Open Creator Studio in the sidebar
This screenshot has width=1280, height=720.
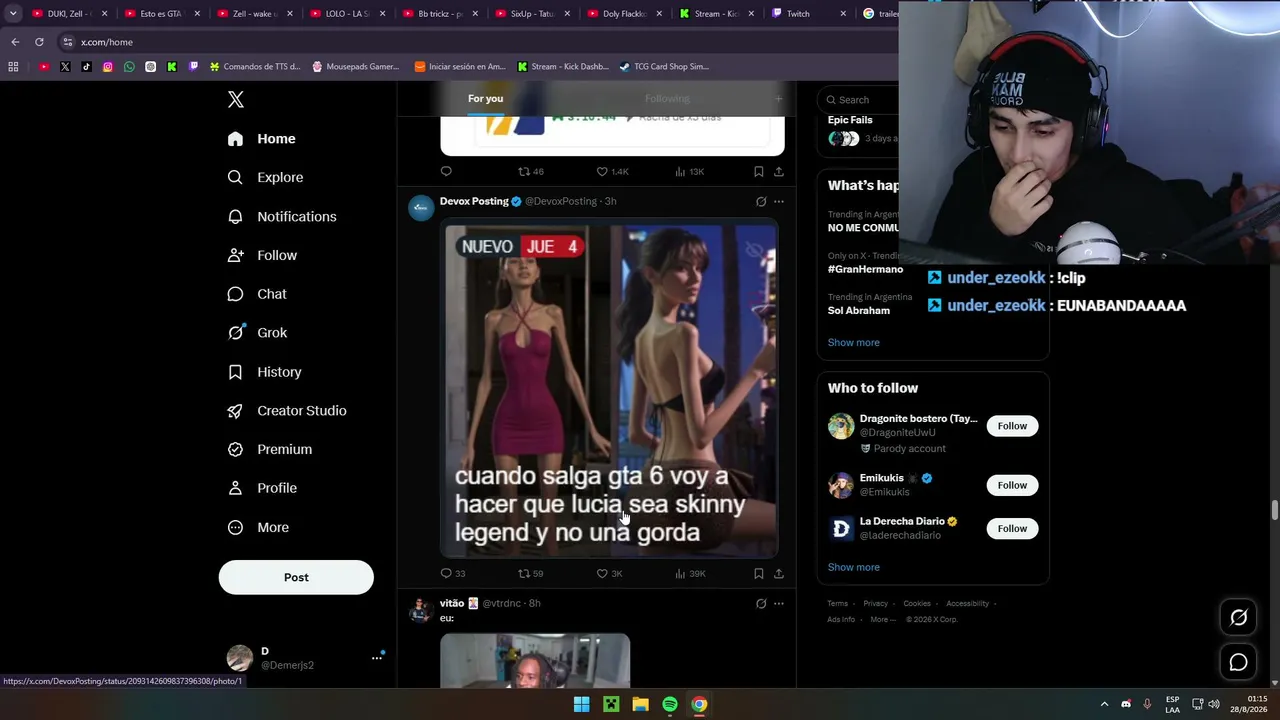(x=287, y=411)
